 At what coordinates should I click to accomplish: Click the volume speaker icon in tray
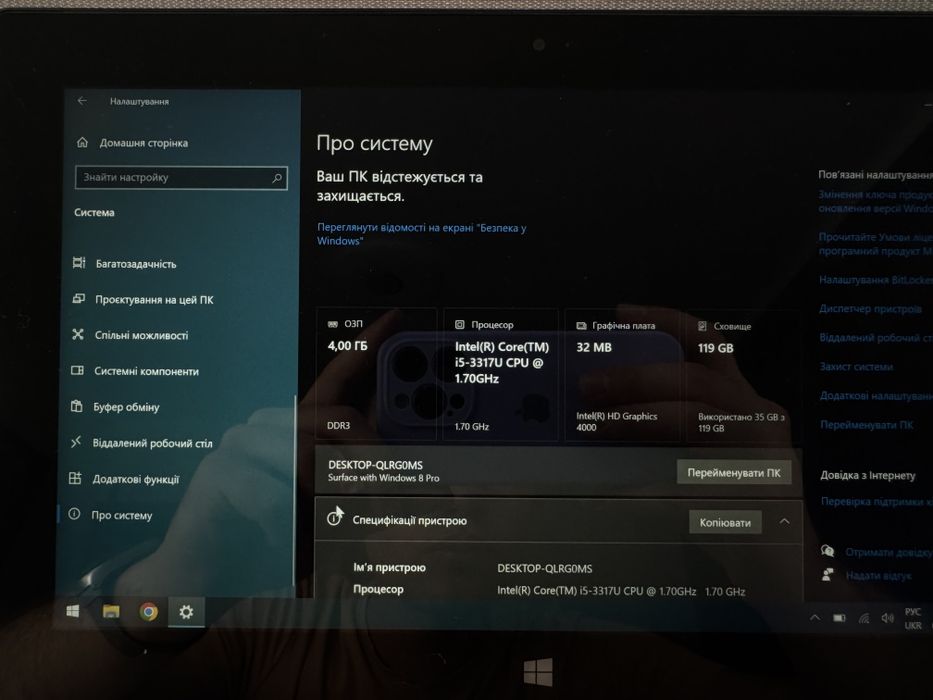pos(888,618)
